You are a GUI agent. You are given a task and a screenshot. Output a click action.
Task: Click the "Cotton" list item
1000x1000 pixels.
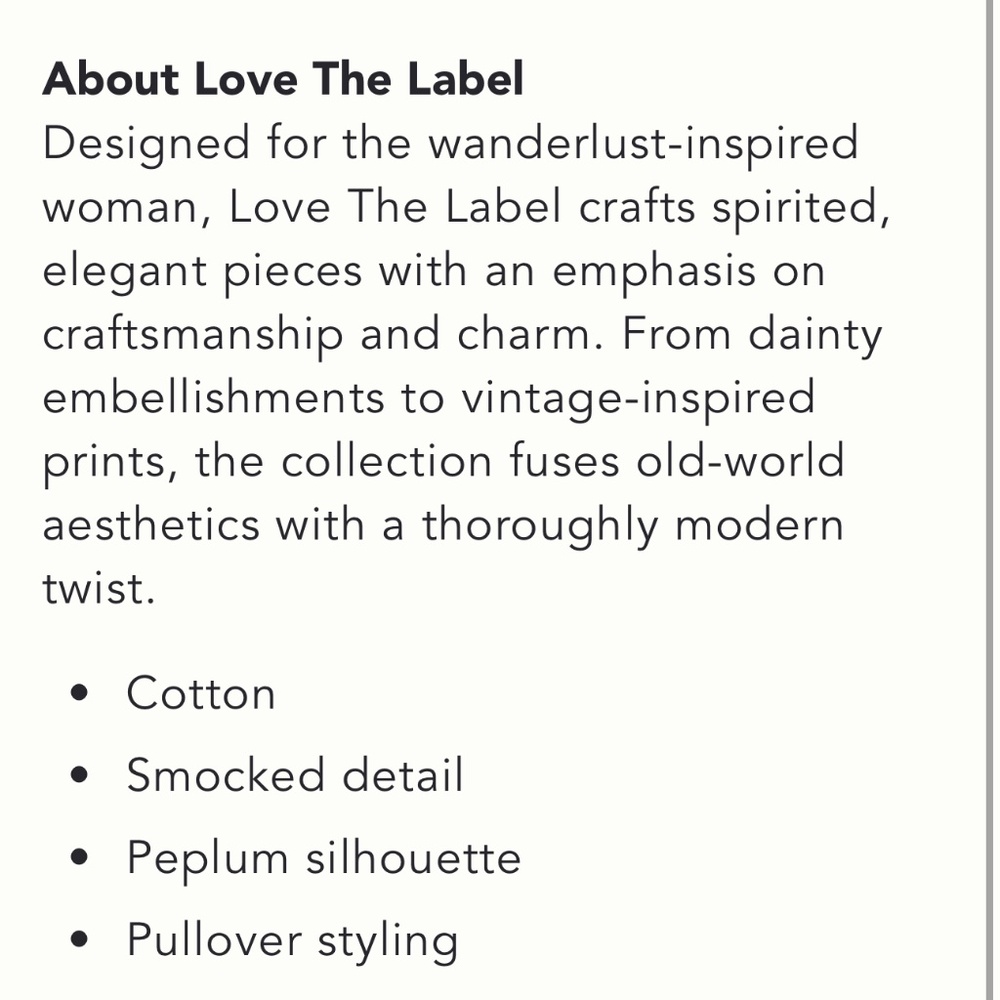(x=200, y=694)
